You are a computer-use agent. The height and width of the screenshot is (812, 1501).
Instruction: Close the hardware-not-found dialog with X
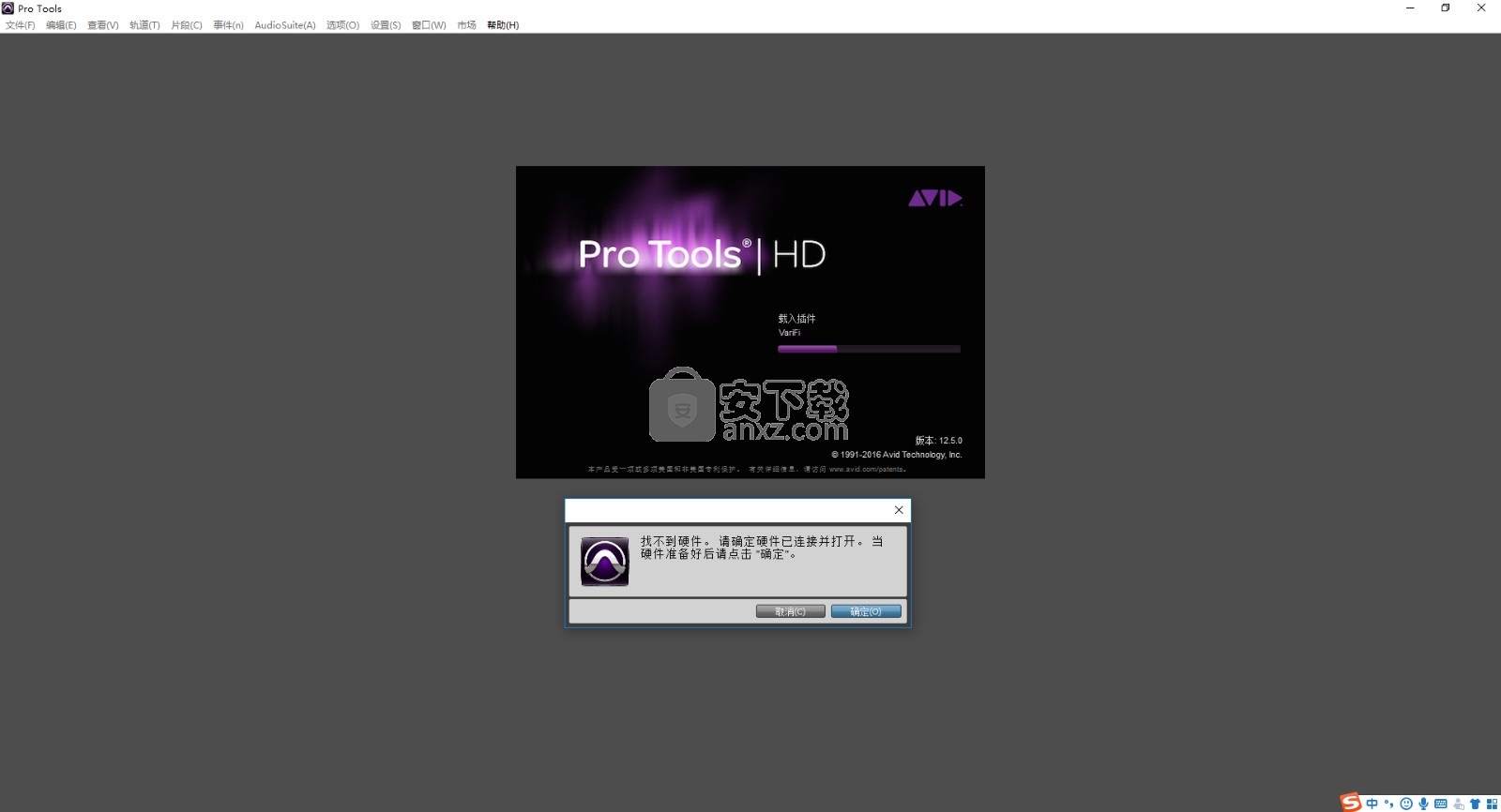[899, 510]
